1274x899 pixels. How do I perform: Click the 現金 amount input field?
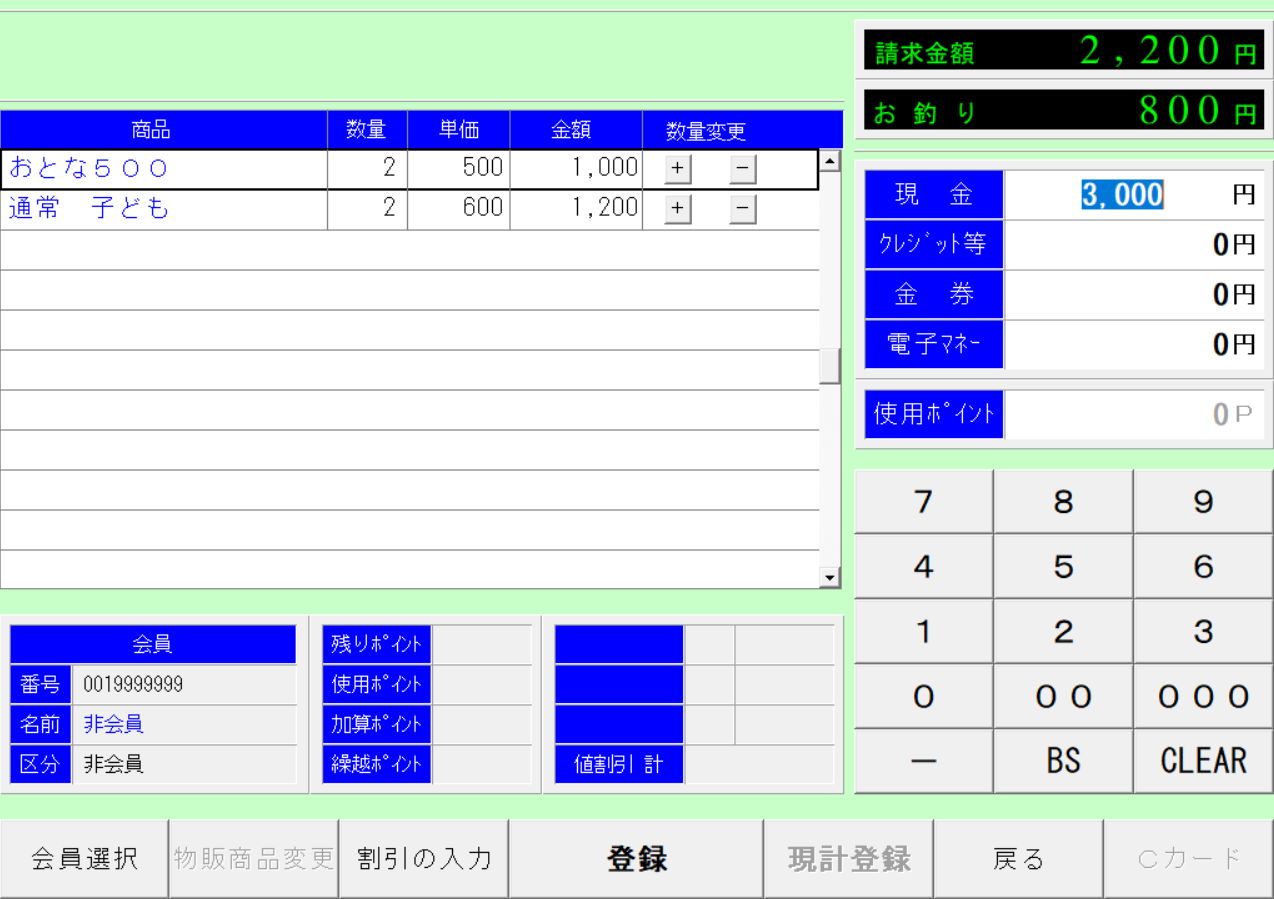coord(1134,194)
